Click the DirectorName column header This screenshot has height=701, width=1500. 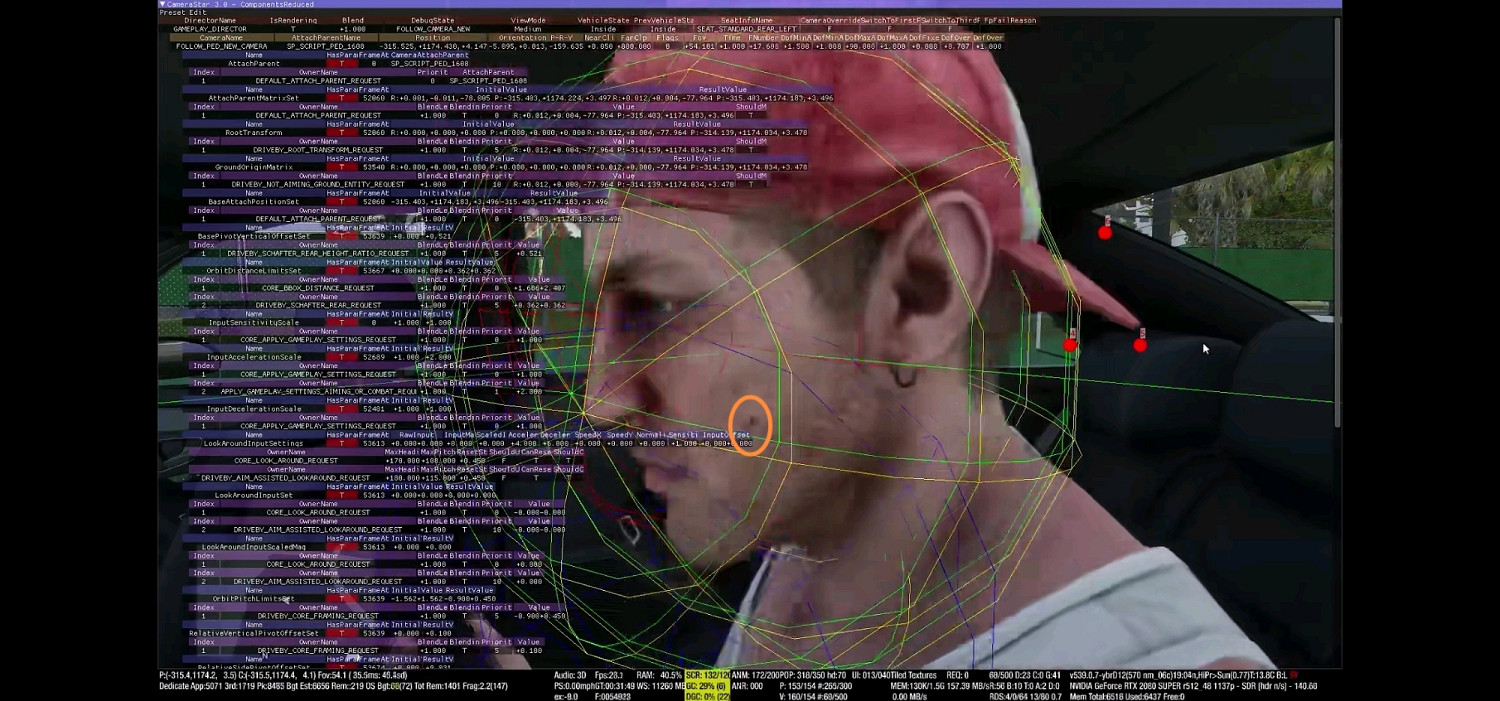pyautogui.click(x=210, y=20)
